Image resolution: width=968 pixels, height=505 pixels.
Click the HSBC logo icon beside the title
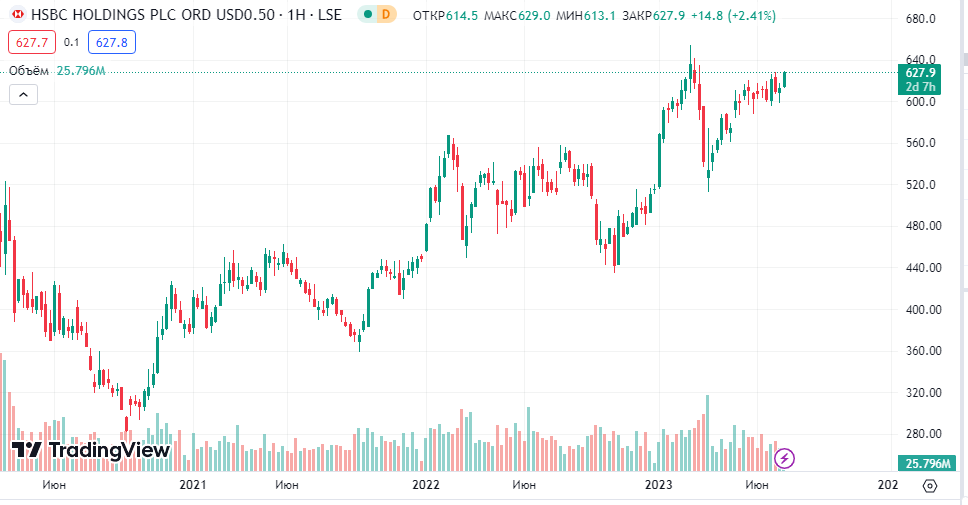(18, 14)
